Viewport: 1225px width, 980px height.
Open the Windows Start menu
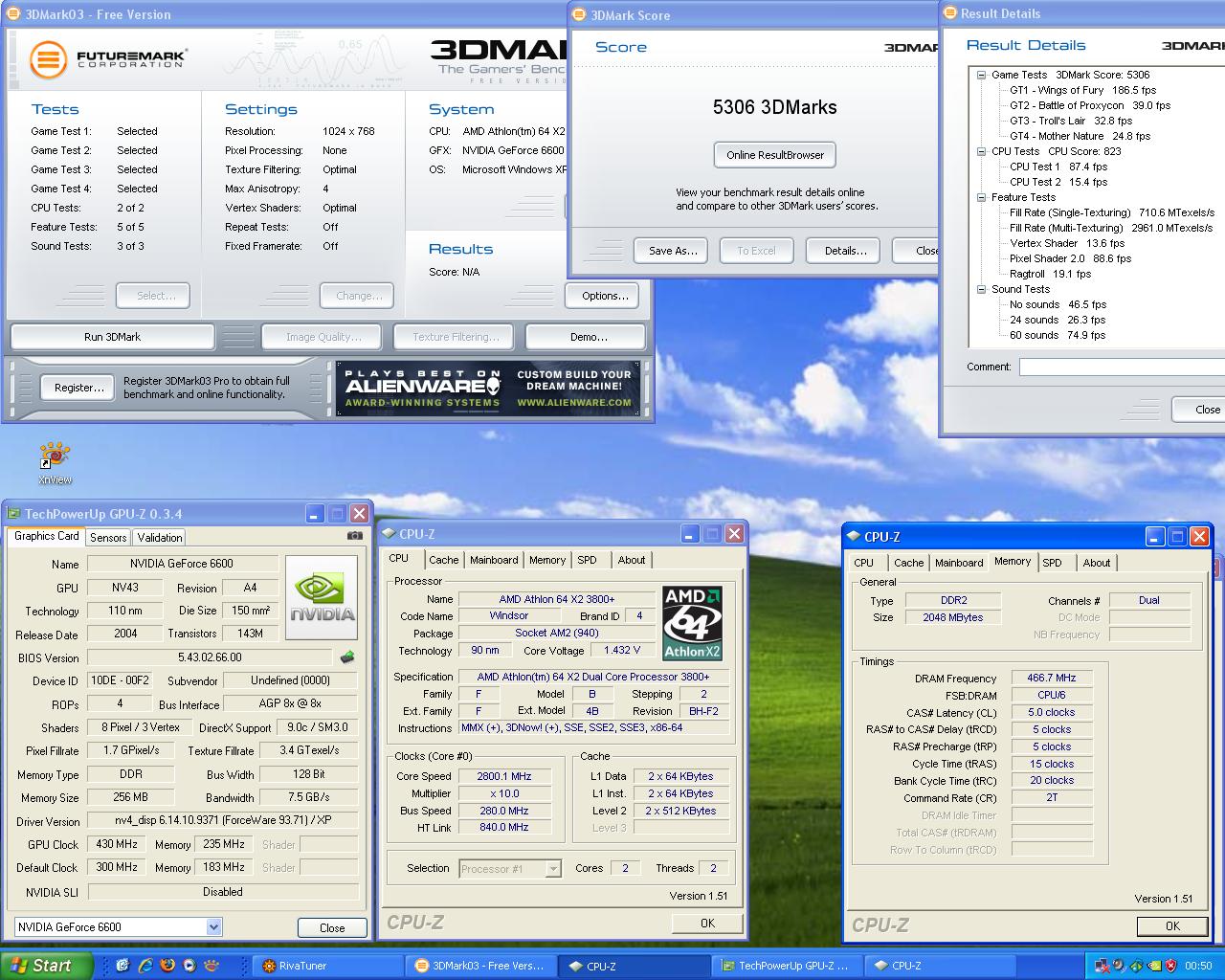point(46,966)
